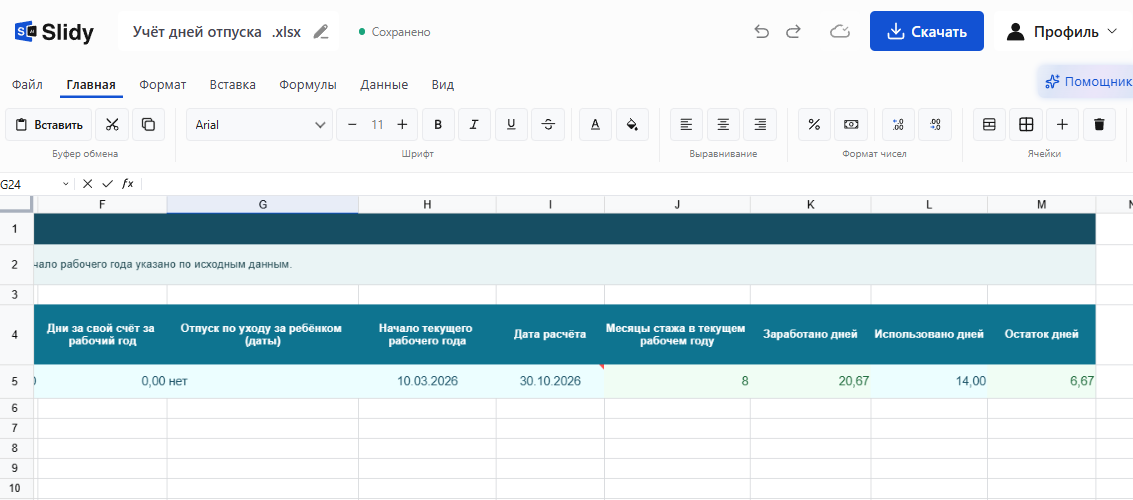Align text to the left
This screenshot has width=1133, height=500.
click(x=686, y=124)
